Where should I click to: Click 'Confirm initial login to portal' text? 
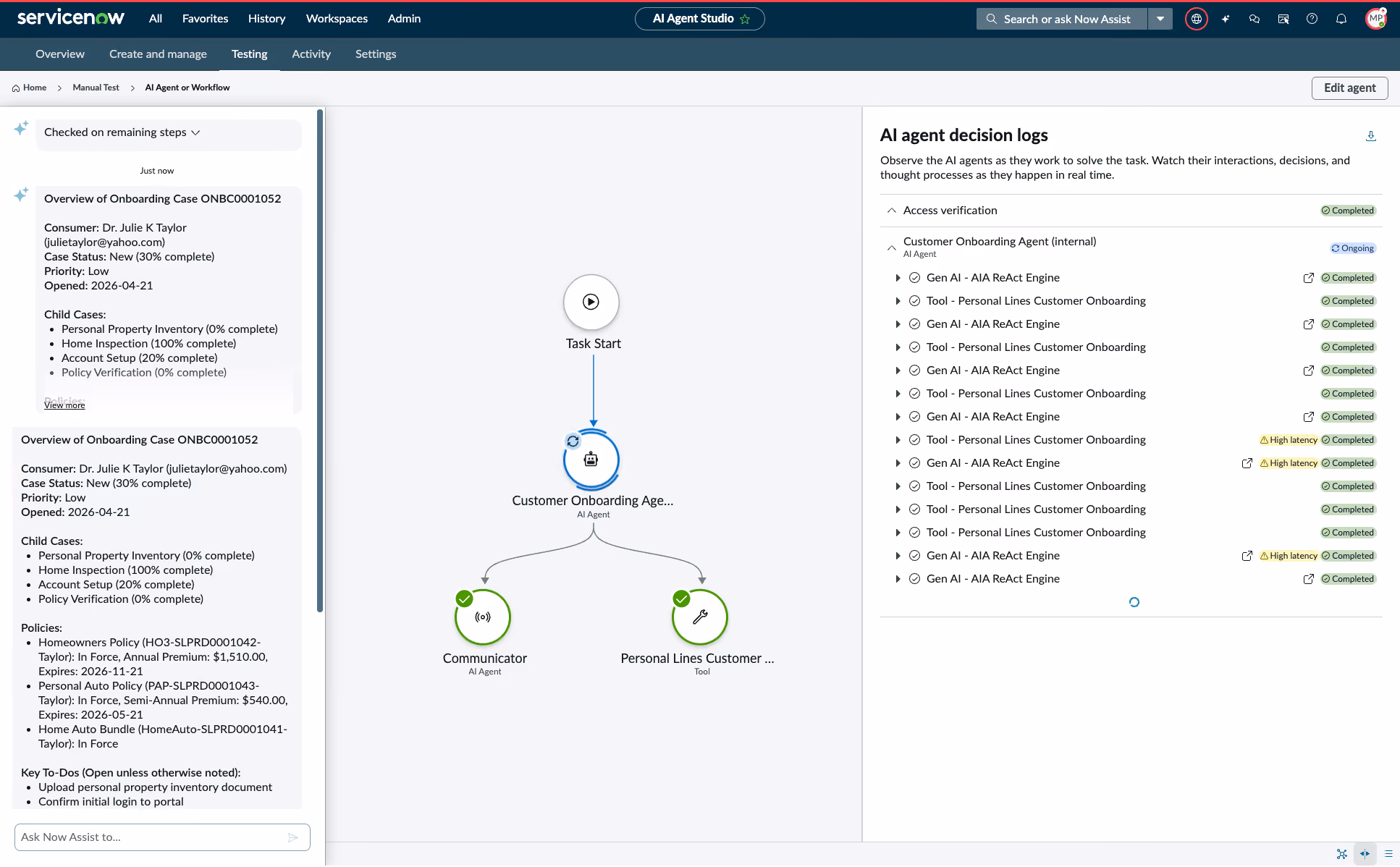pyautogui.click(x=111, y=802)
